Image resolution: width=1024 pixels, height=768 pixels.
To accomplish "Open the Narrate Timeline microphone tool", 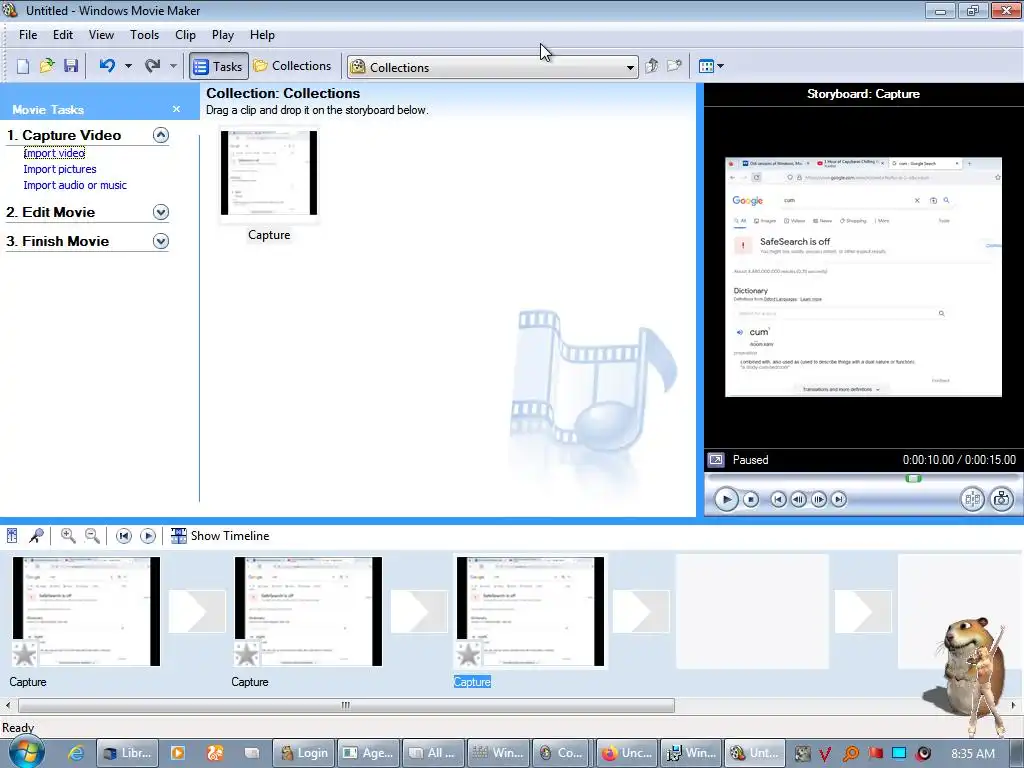I will tap(37, 536).
